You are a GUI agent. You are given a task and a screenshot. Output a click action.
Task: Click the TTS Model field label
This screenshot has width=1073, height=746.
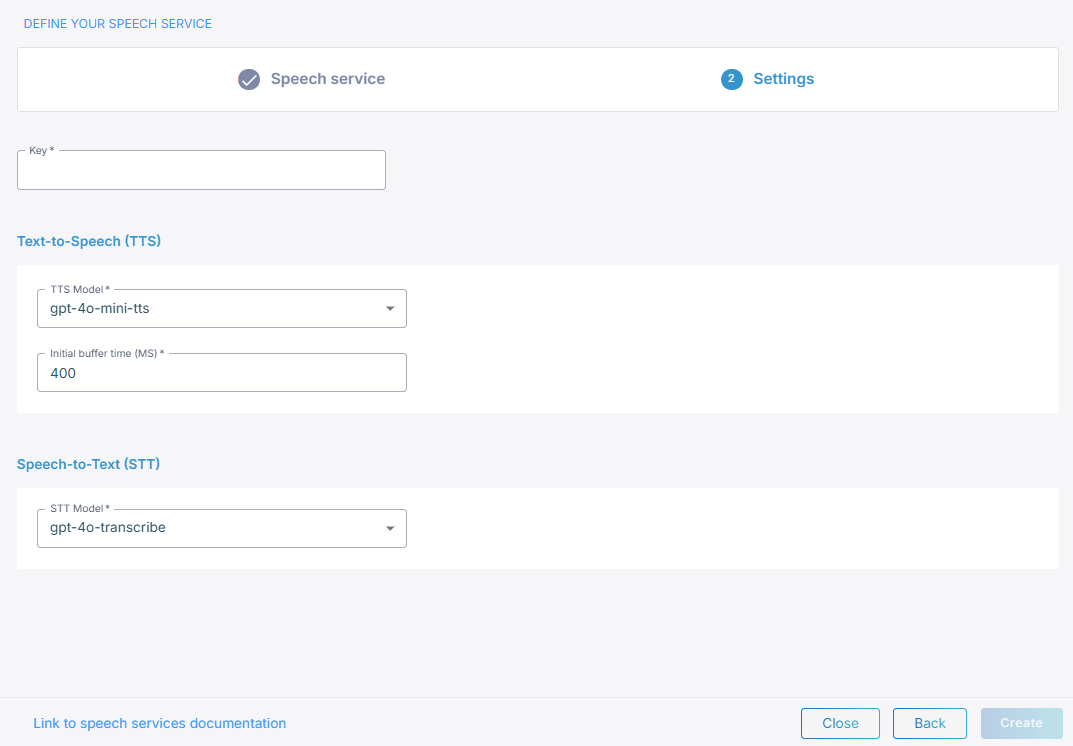click(80, 289)
